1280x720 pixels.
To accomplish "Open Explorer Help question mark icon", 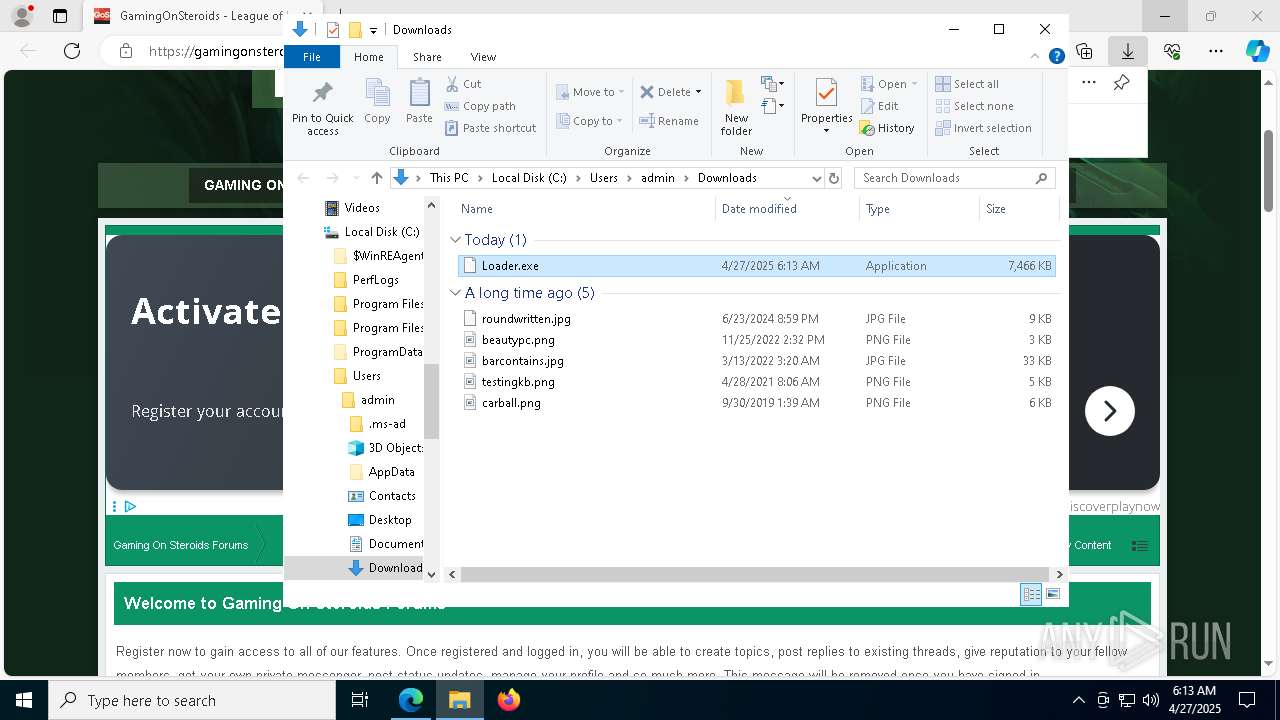I will click(1056, 57).
